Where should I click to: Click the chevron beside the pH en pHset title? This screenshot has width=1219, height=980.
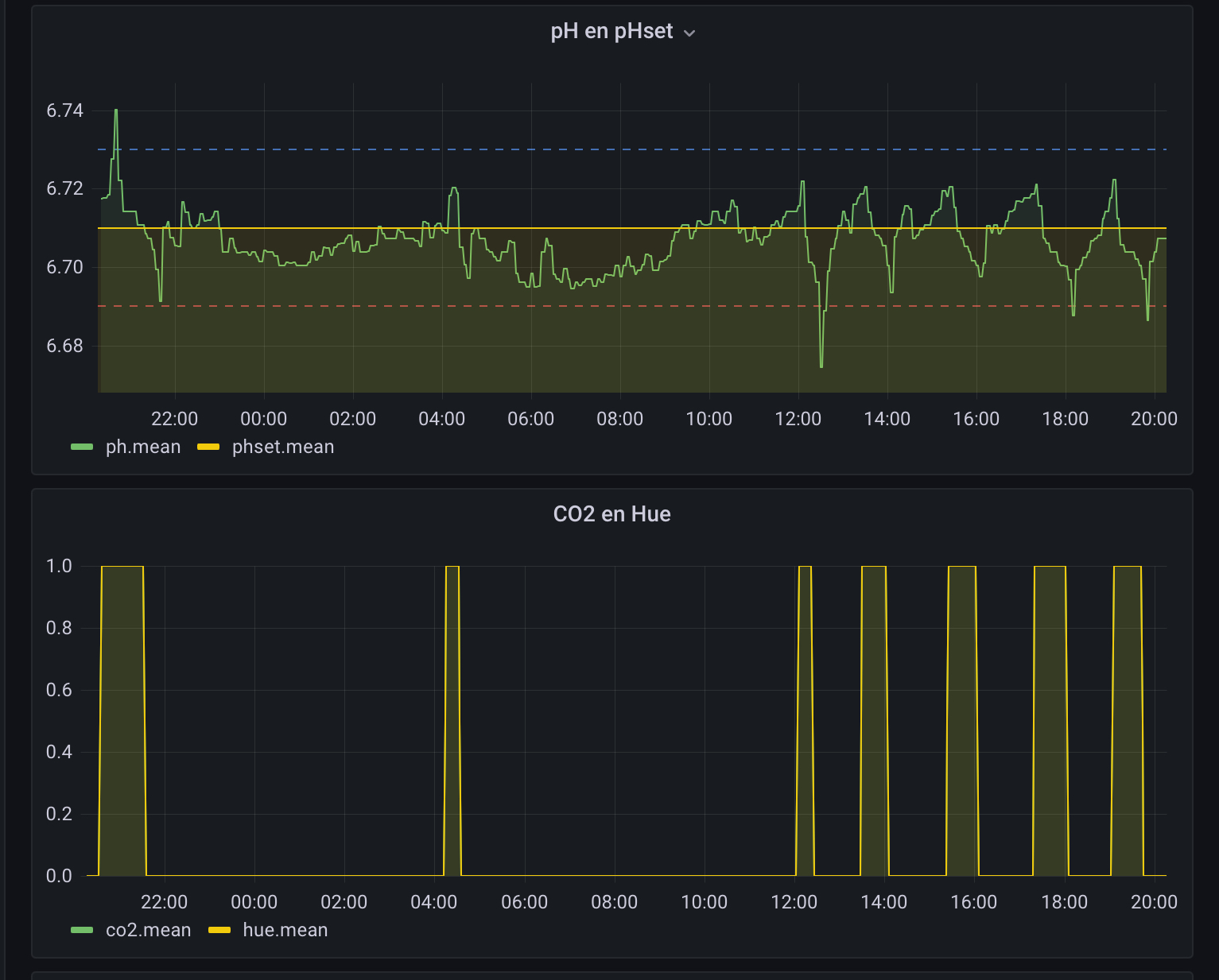coord(689,33)
